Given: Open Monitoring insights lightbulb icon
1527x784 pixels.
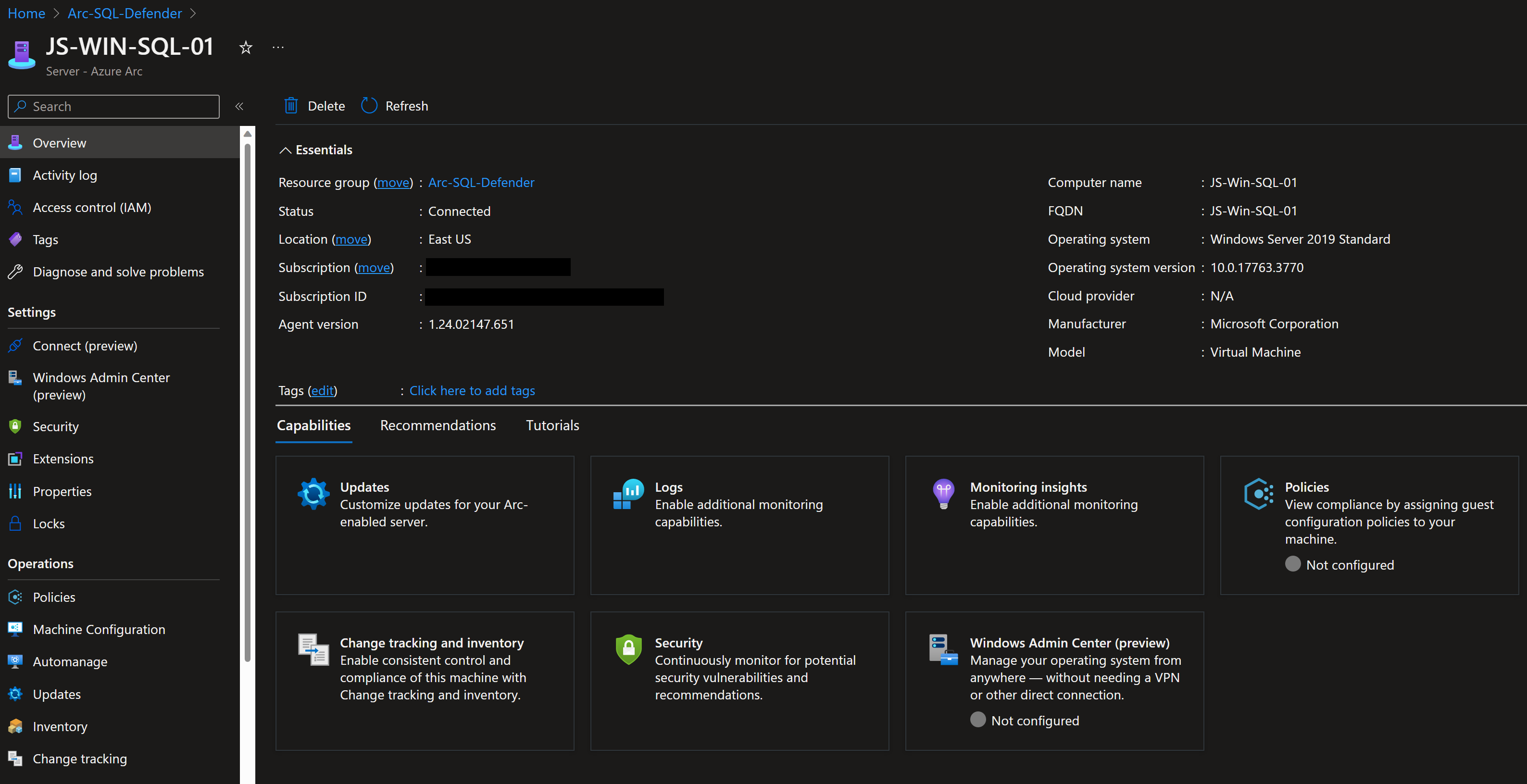Looking at the screenshot, I should click(943, 494).
